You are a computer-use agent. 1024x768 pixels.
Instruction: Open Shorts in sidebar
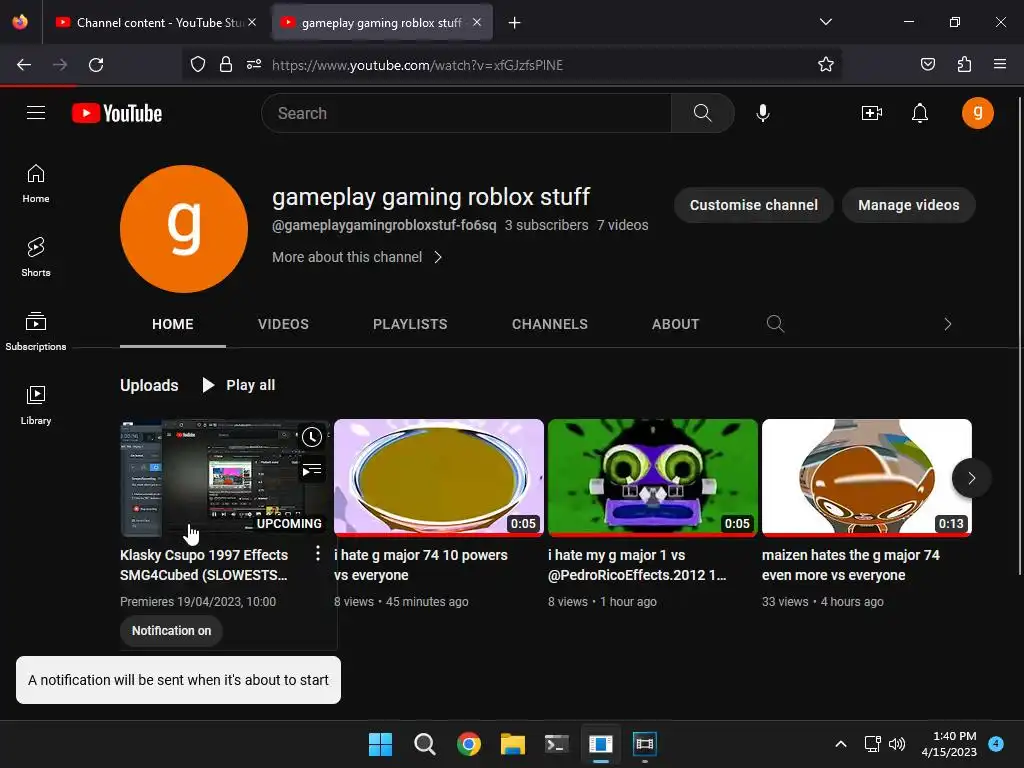click(36, 258)
